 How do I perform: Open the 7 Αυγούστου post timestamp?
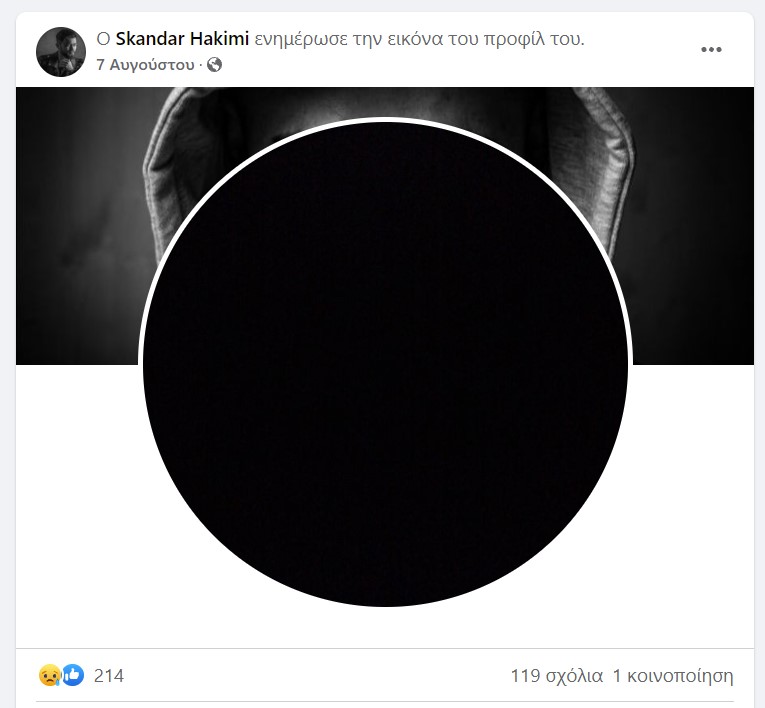pyautogui.click(x=145, y=64)
